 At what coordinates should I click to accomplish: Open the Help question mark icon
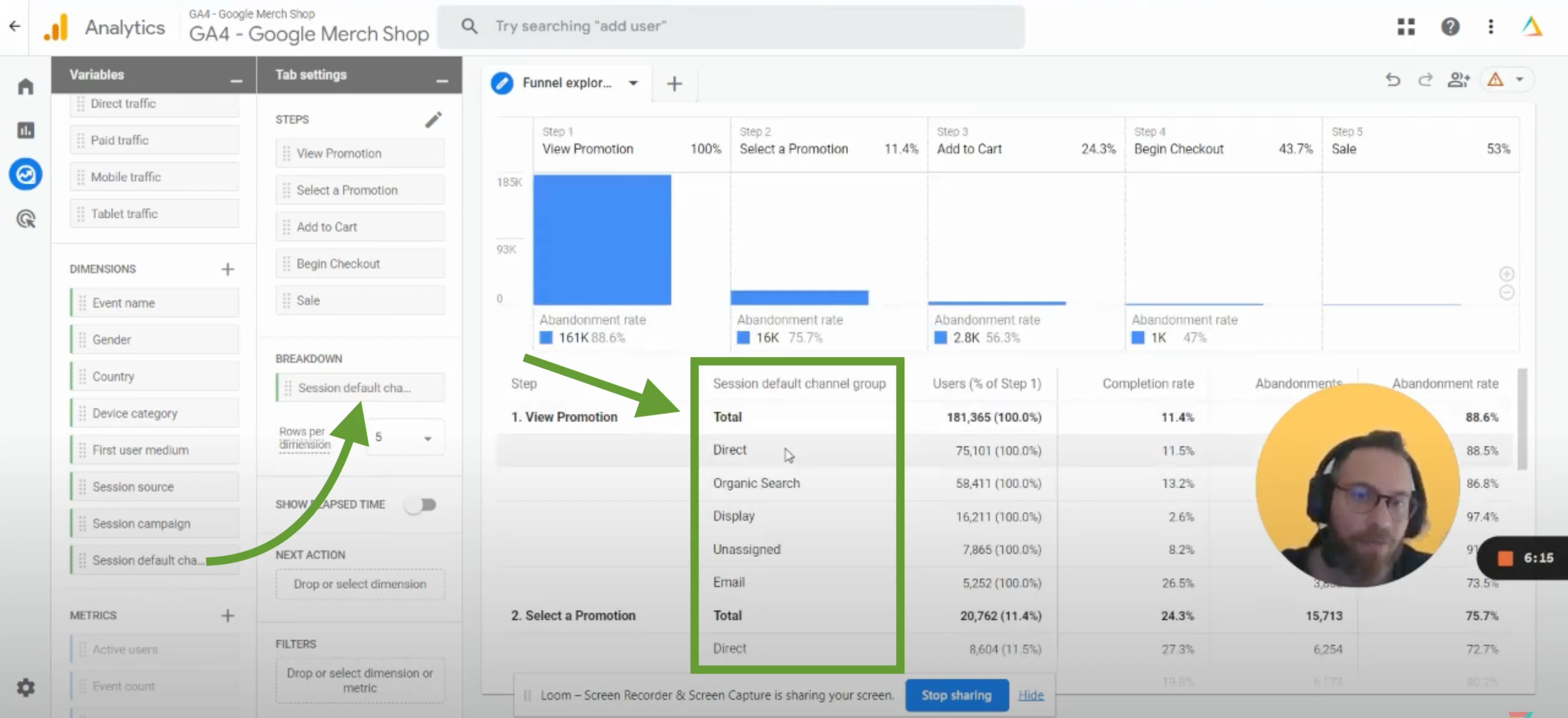[x=1450, y=26]
